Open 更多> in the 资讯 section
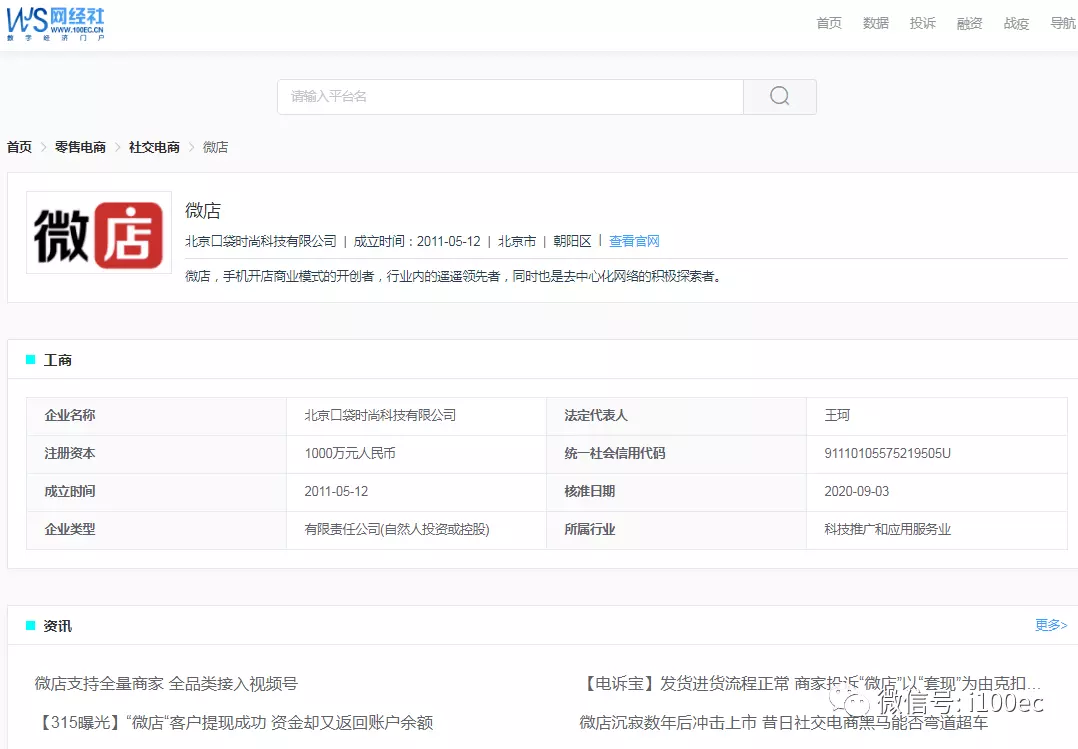 (1051, 625)
